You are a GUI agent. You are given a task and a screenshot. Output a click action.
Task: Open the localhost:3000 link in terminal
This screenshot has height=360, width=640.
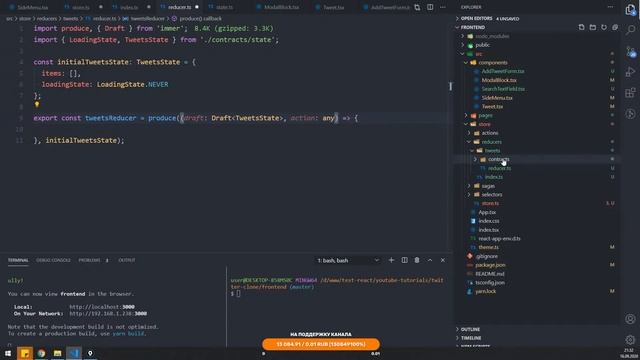102,307
